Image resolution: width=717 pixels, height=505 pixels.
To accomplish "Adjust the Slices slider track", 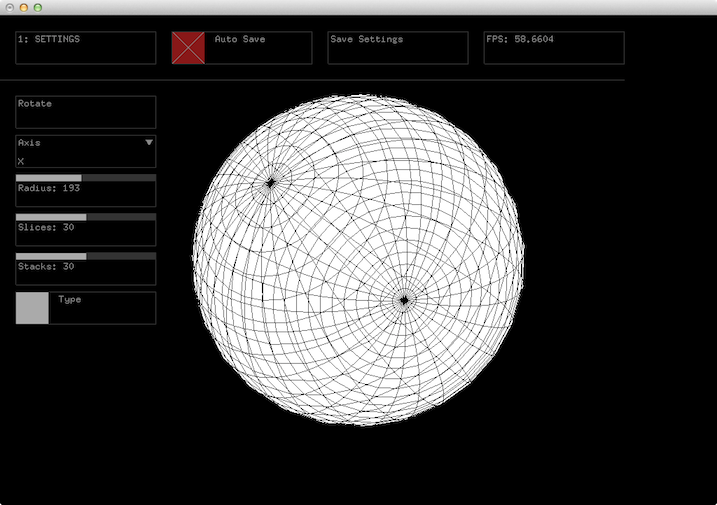I will (85, 217).
